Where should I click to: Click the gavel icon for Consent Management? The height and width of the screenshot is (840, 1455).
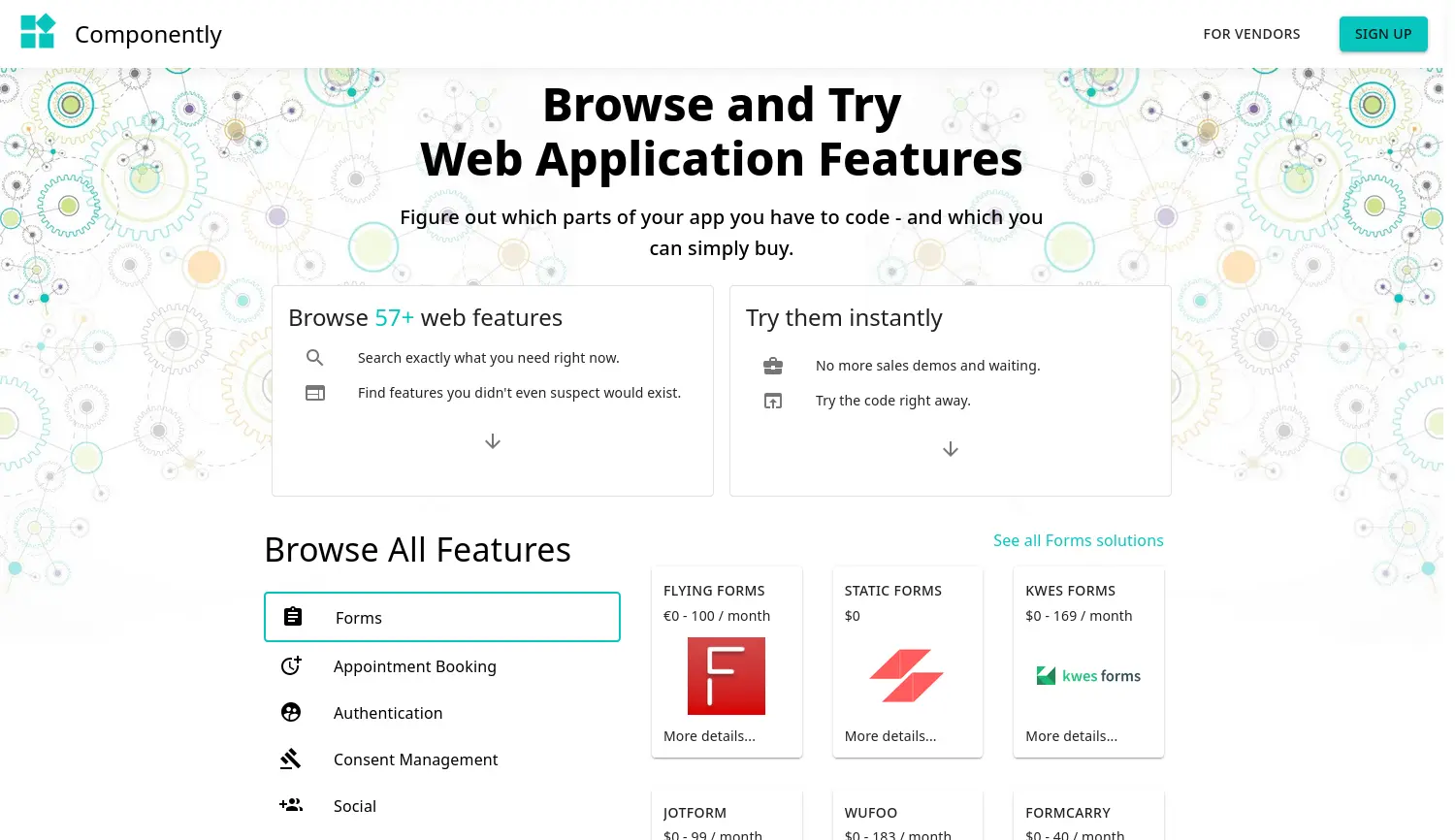pos(291,759)
